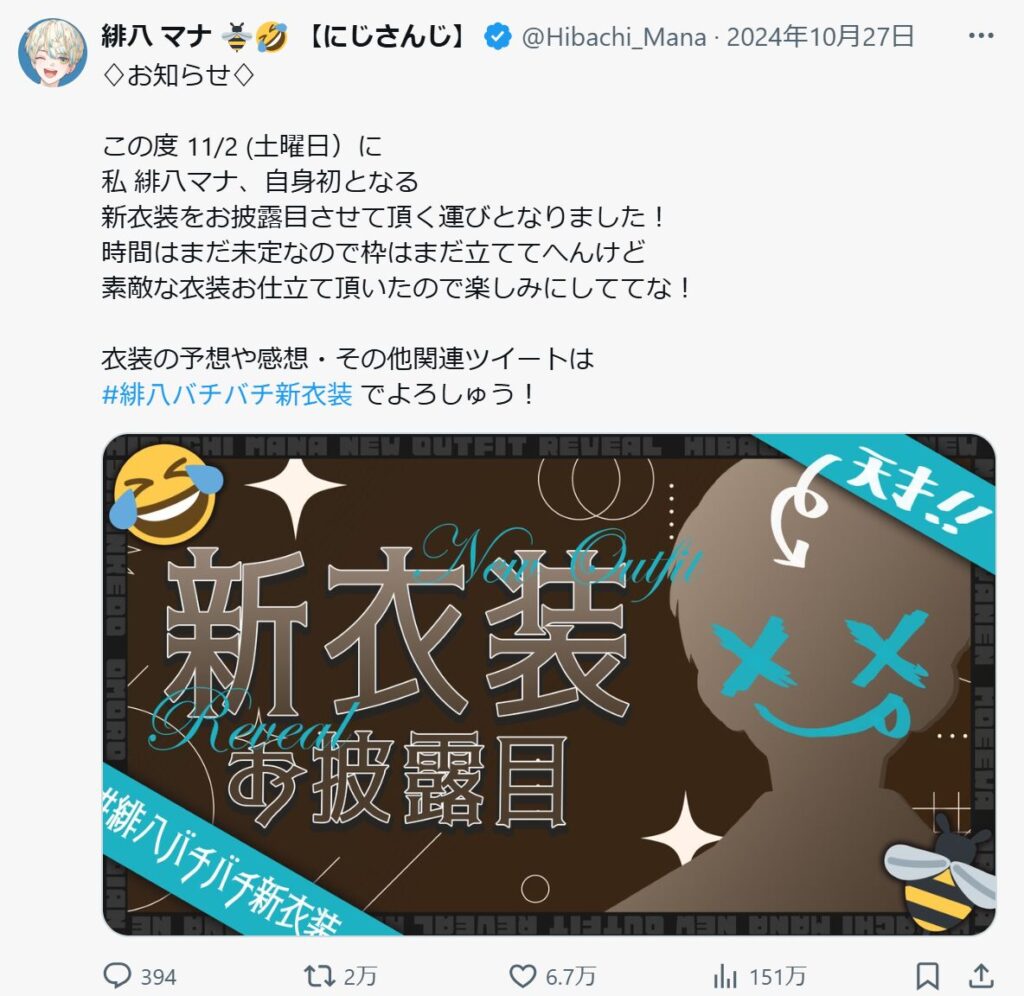Open the 2024年10月27日 timestamp link

coord(820,37)
